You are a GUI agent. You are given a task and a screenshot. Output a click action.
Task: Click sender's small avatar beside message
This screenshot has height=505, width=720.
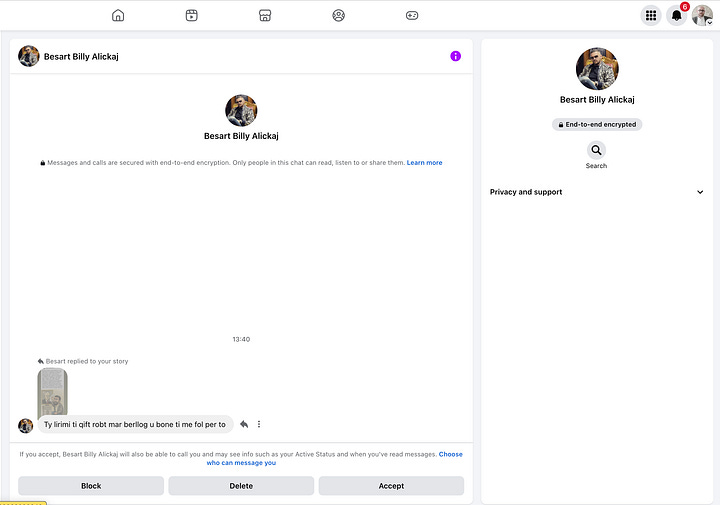pos(26,426)
